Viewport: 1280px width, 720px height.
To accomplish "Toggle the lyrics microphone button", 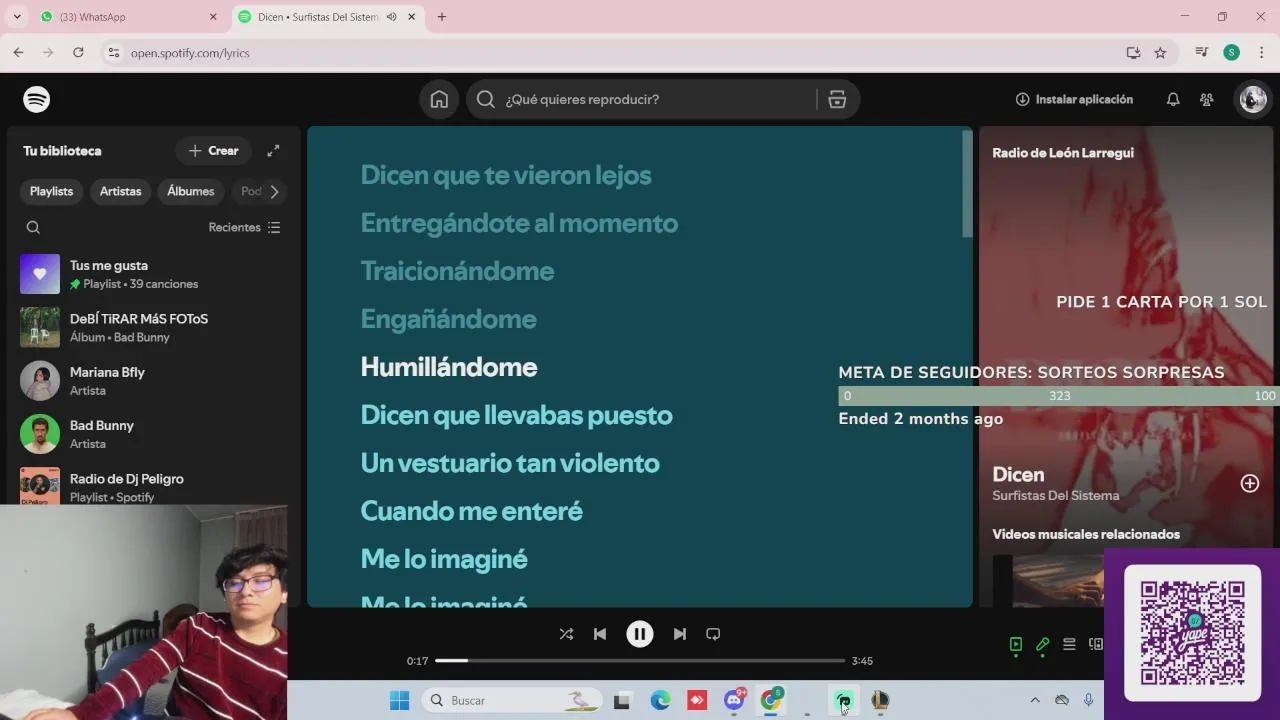I will click(x=1043, y=645).
